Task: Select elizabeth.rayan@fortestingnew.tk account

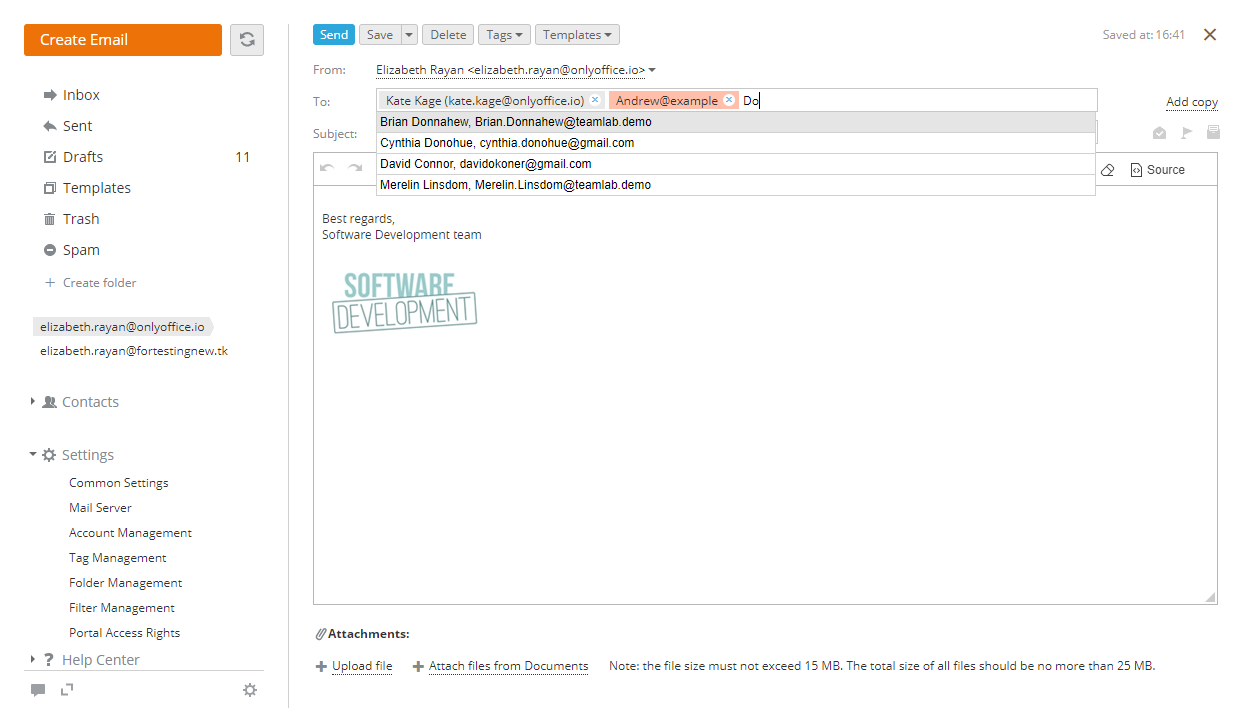Action: 134,351
